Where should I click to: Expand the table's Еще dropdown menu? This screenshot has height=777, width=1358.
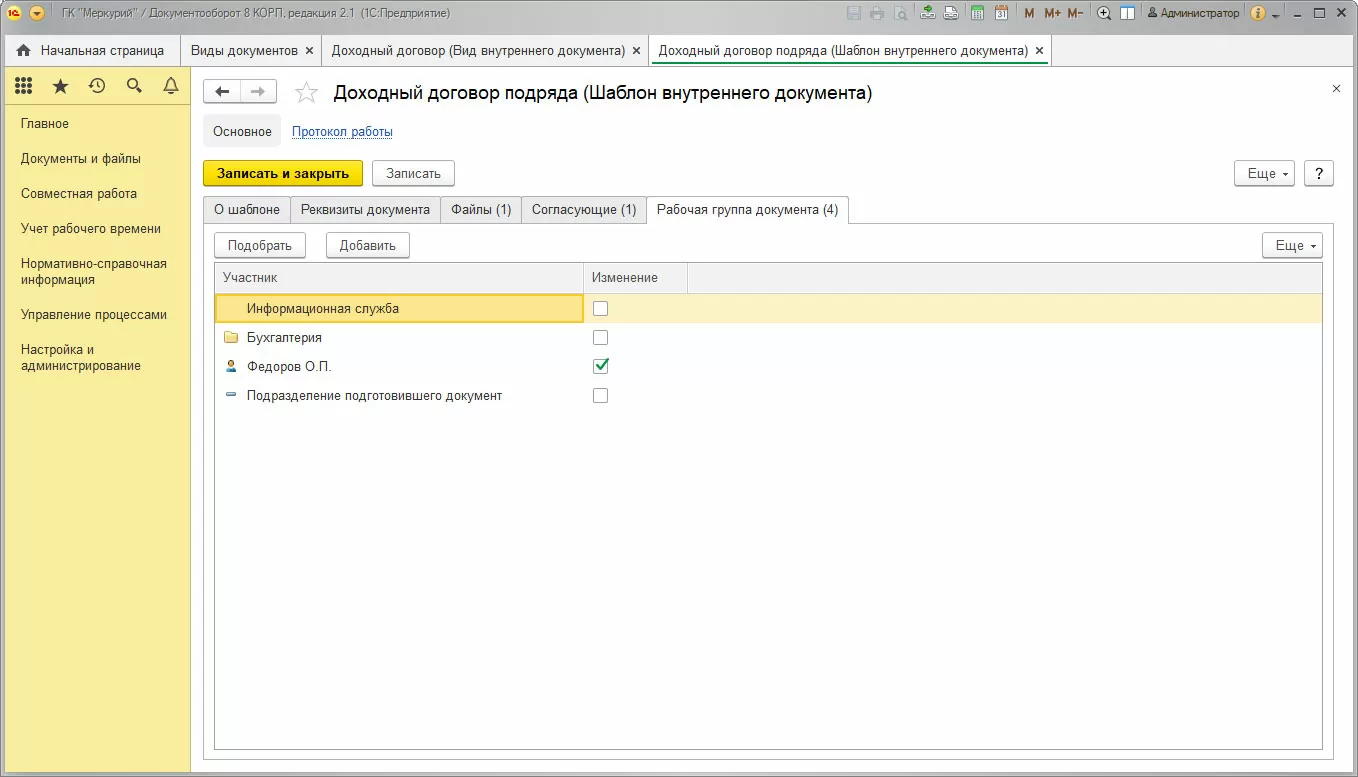point(1292,245)
